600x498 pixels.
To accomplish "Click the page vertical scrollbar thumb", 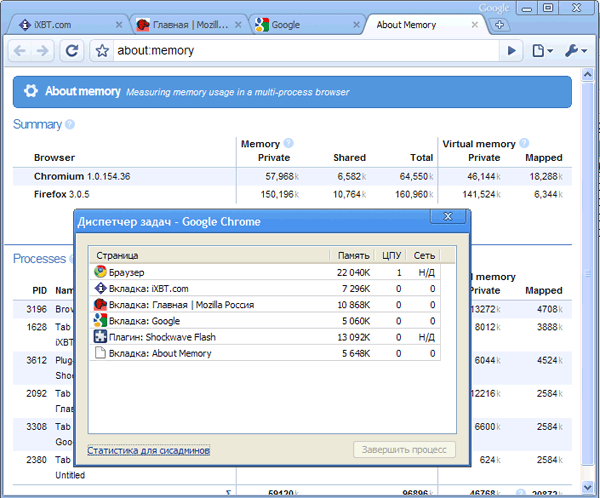I will click(x=587, y=273).
